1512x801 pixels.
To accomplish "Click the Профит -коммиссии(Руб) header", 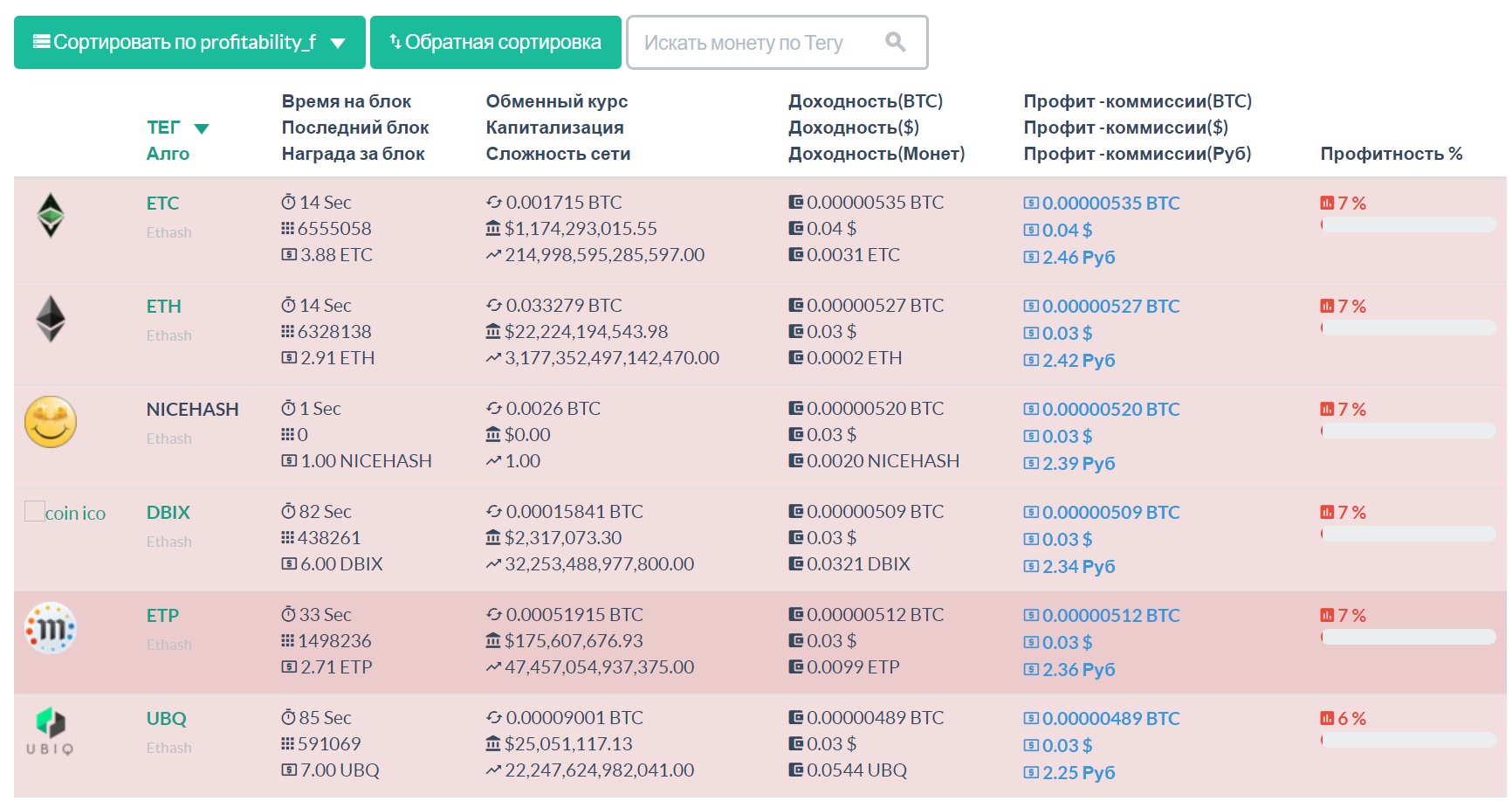I will coord(1137,154).
